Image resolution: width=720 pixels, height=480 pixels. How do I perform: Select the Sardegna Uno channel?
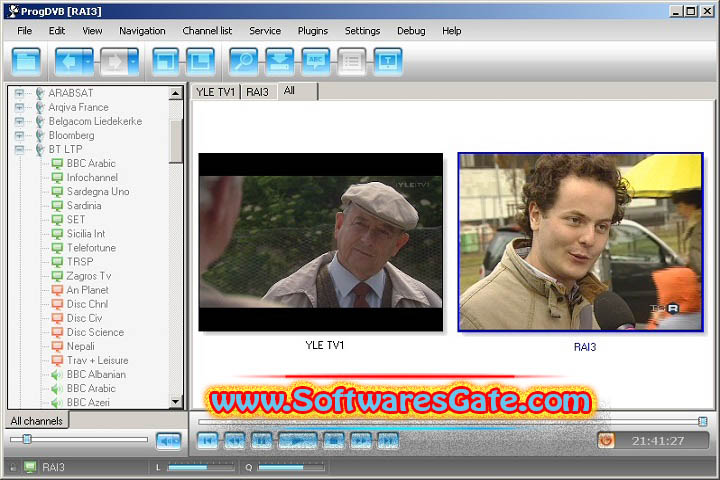[98, 192]
